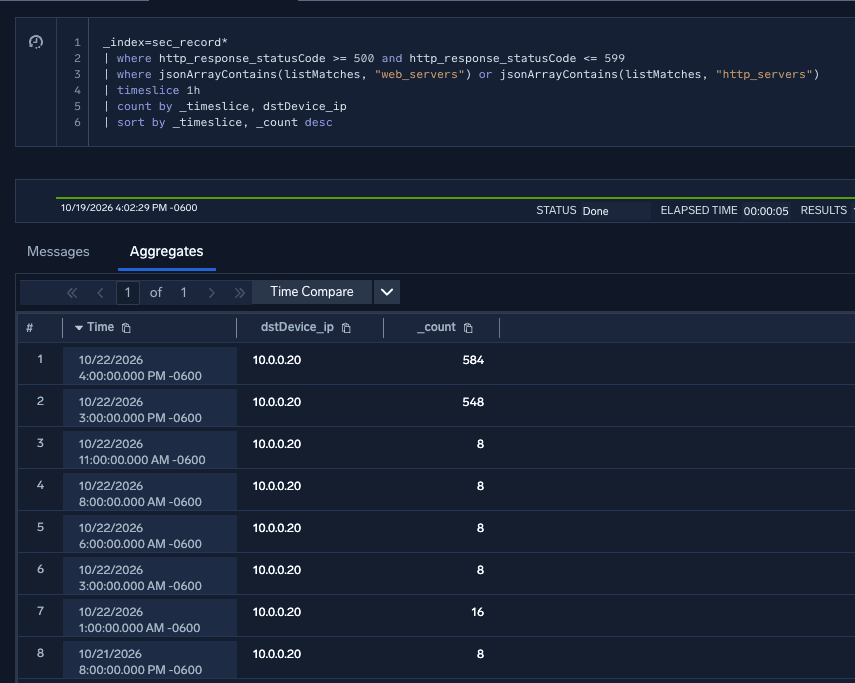The width and height of the screenshot is (855, 683).
Task: Click dstDevice_ip 10.0.0.20 in row 8
Action: (276, 654)
